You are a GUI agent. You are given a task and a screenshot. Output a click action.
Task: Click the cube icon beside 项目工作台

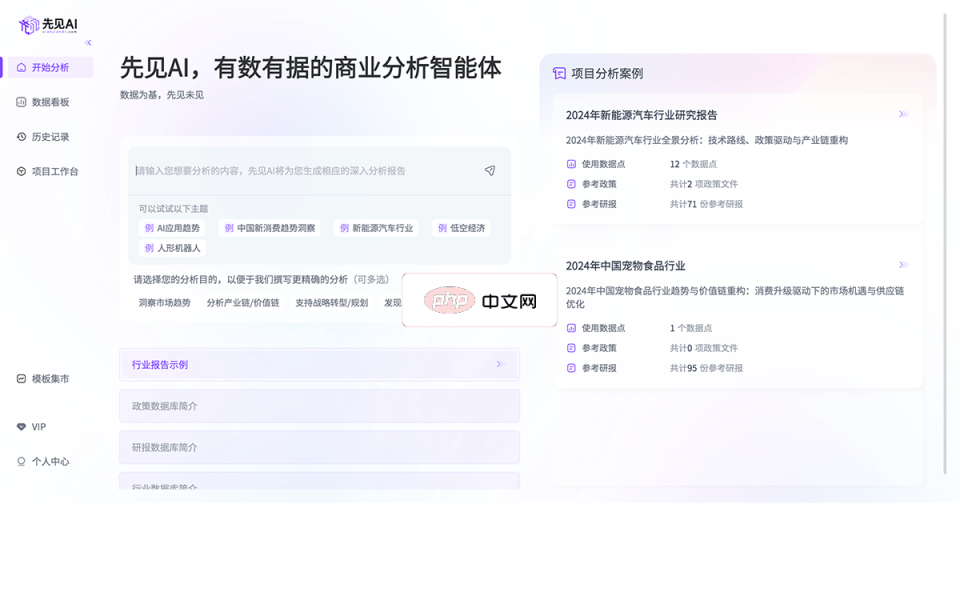click(x=21, y=171)
